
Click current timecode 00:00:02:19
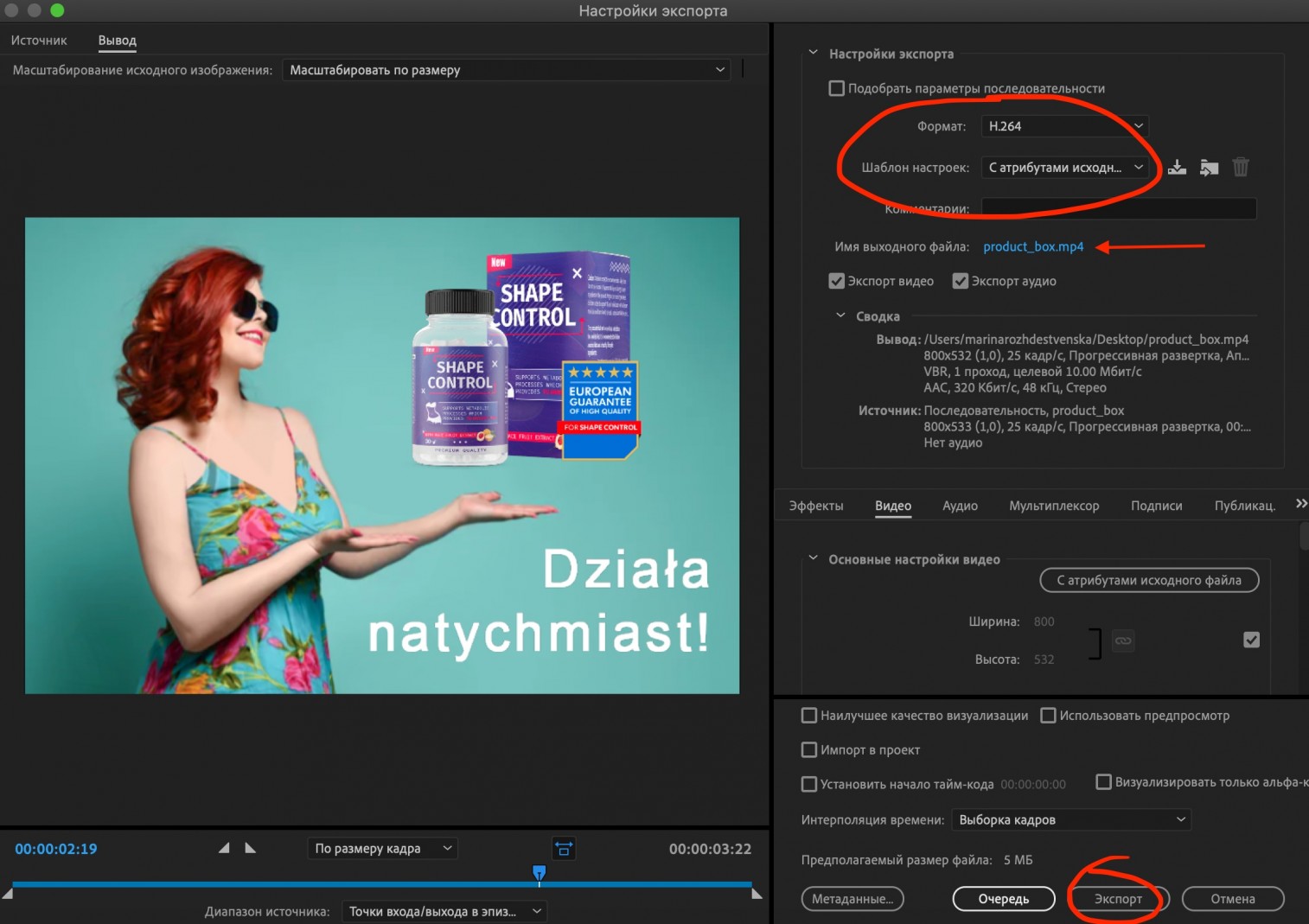pyautogui.click(x=56, y=849)
